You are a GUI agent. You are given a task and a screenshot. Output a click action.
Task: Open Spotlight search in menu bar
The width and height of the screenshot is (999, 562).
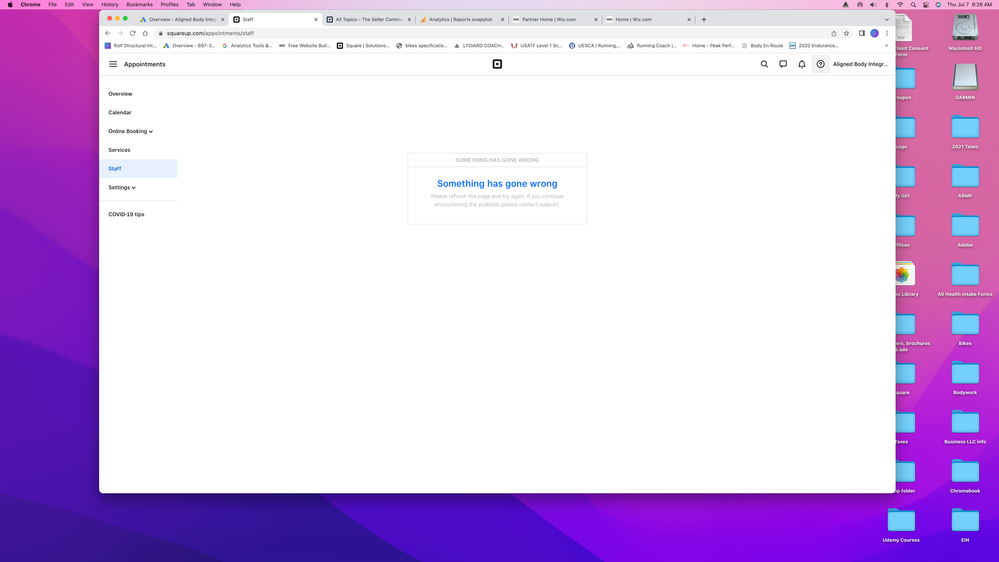[x=913, y=4]
